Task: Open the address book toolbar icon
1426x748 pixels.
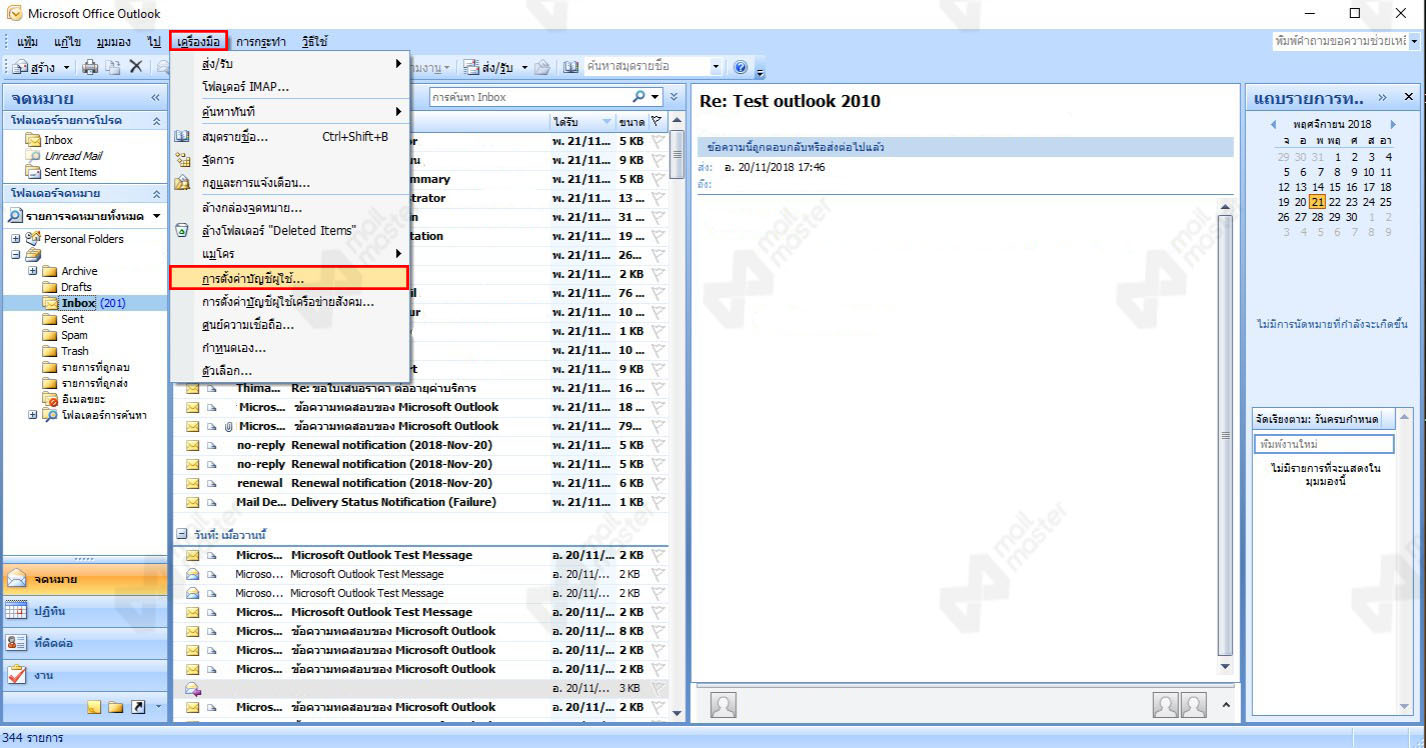Action: [570, 67]
